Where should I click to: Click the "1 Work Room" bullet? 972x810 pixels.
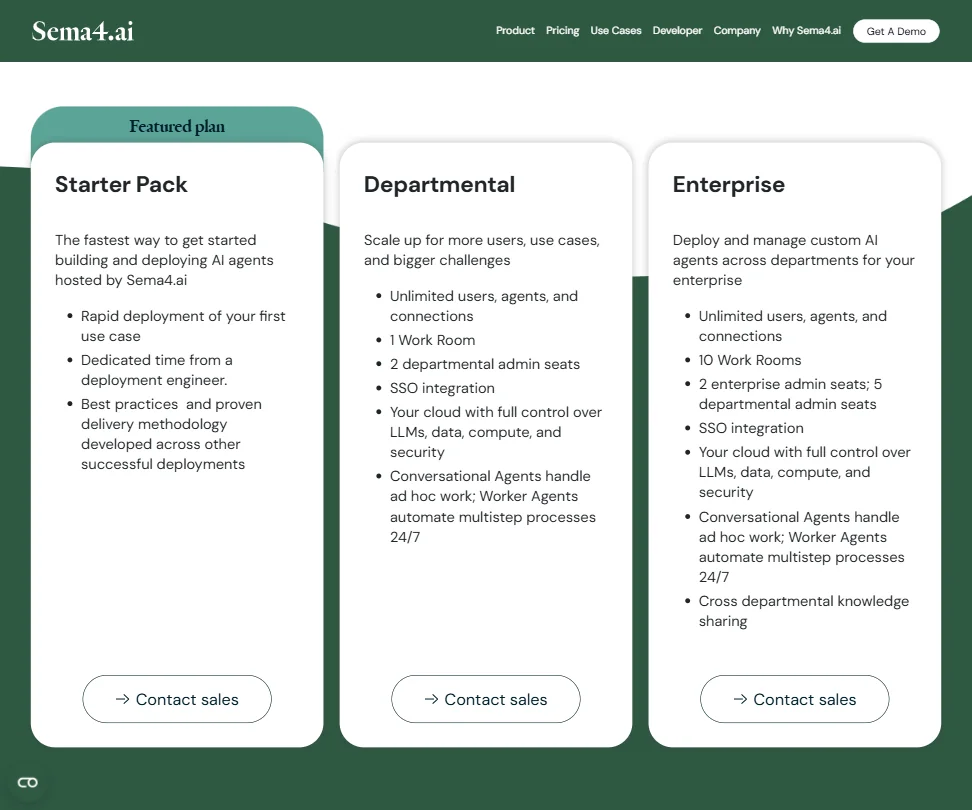(432, 340)
